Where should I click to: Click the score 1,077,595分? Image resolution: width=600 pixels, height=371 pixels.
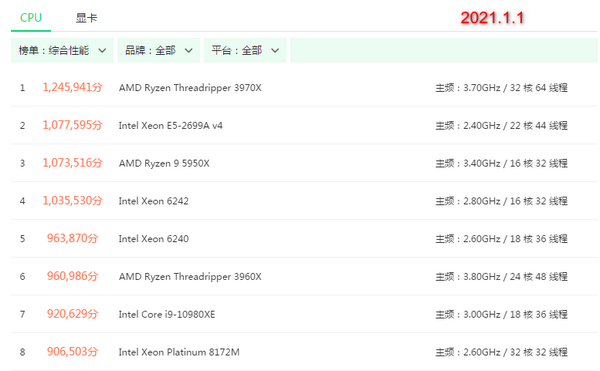click(72, 125)
